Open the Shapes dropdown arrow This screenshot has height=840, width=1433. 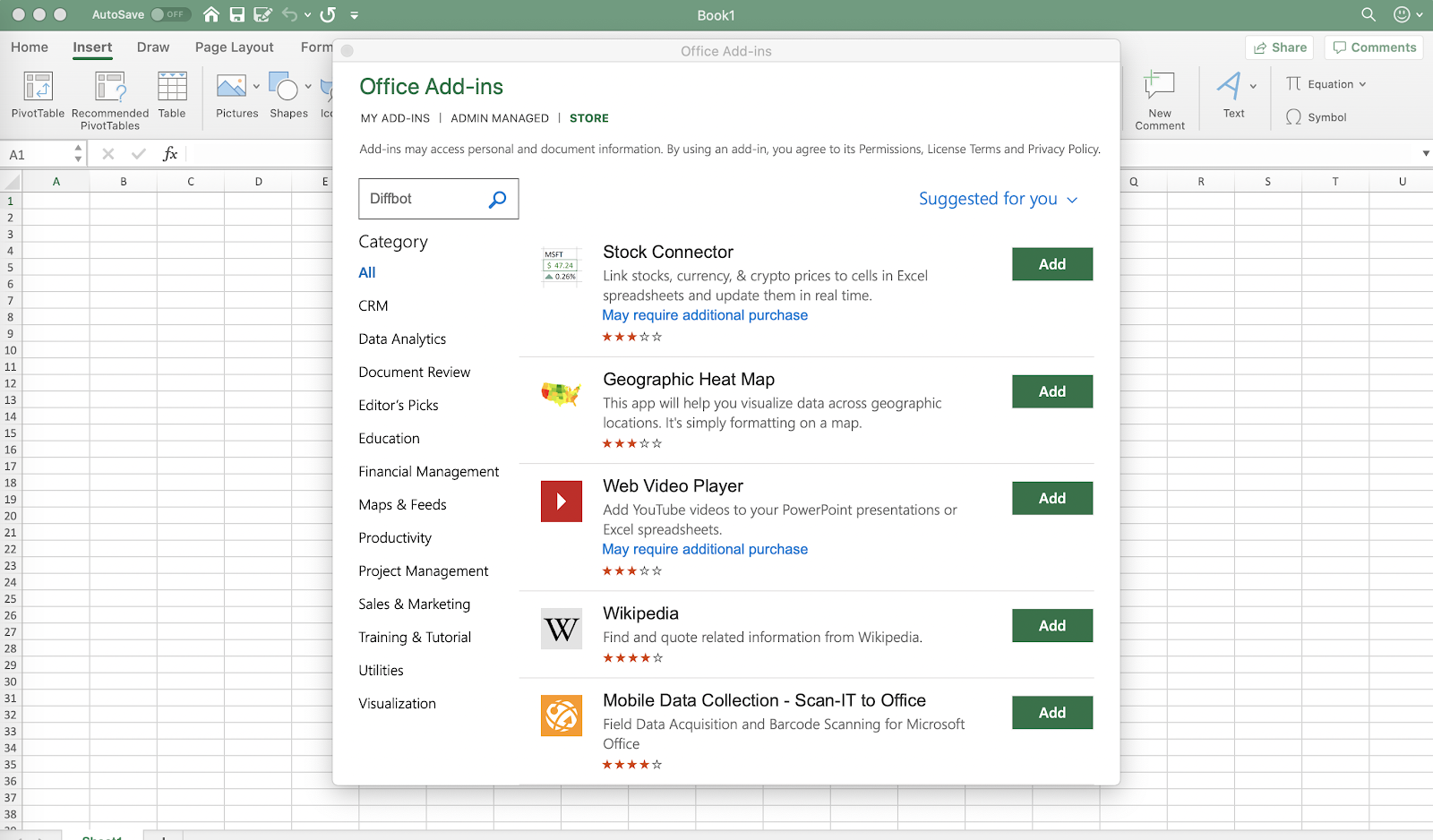point(308,87)
